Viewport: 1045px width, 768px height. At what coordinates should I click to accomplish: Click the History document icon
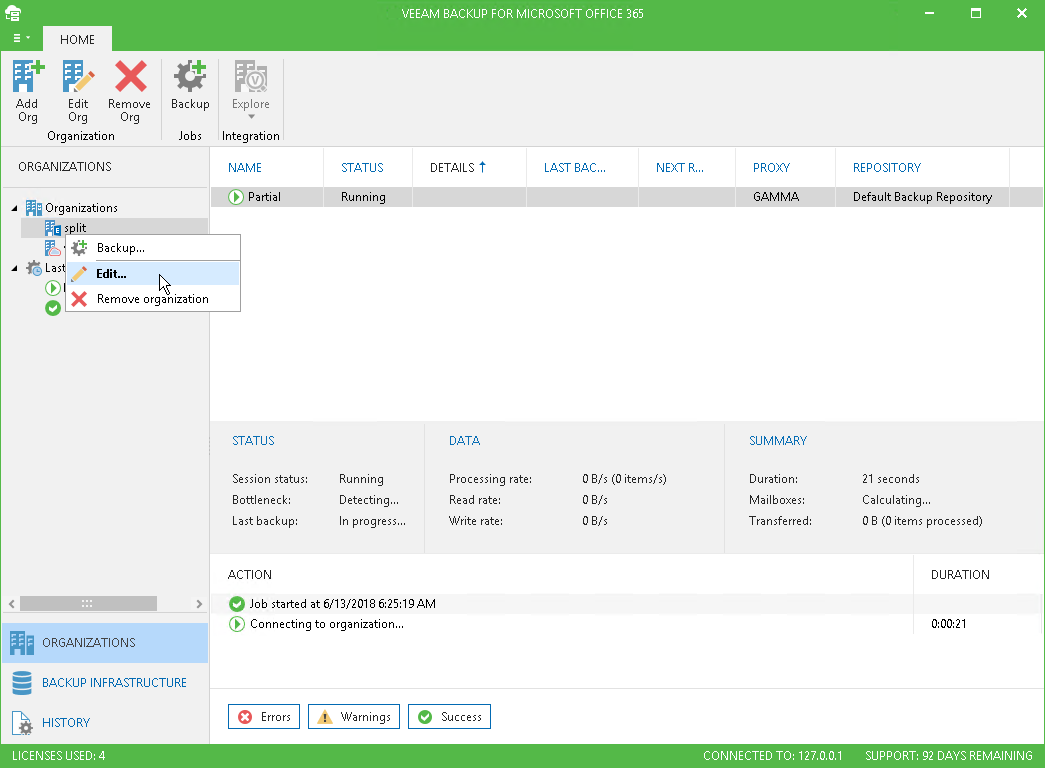22,723
